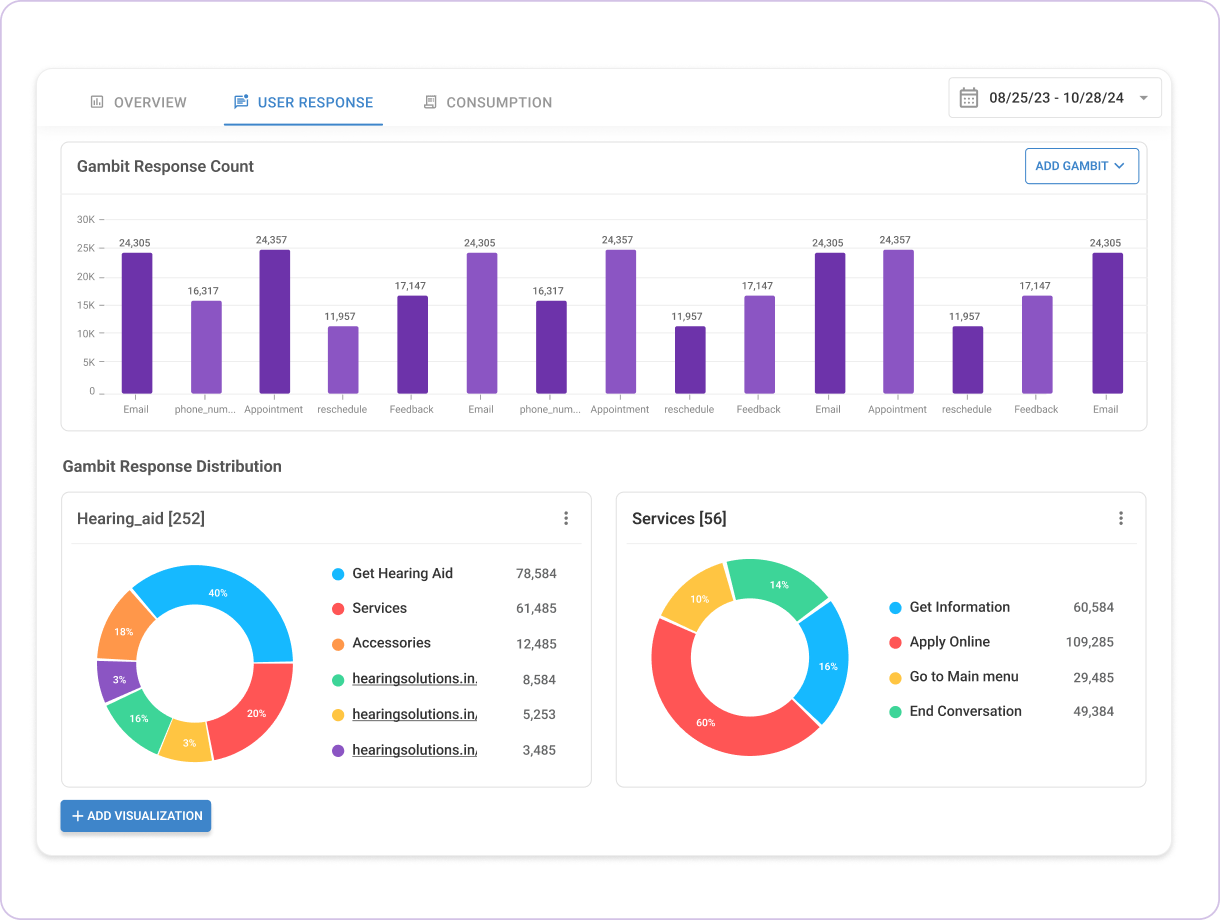Open hearingsolutions.in link with 8,584 count

click(414, 679)
